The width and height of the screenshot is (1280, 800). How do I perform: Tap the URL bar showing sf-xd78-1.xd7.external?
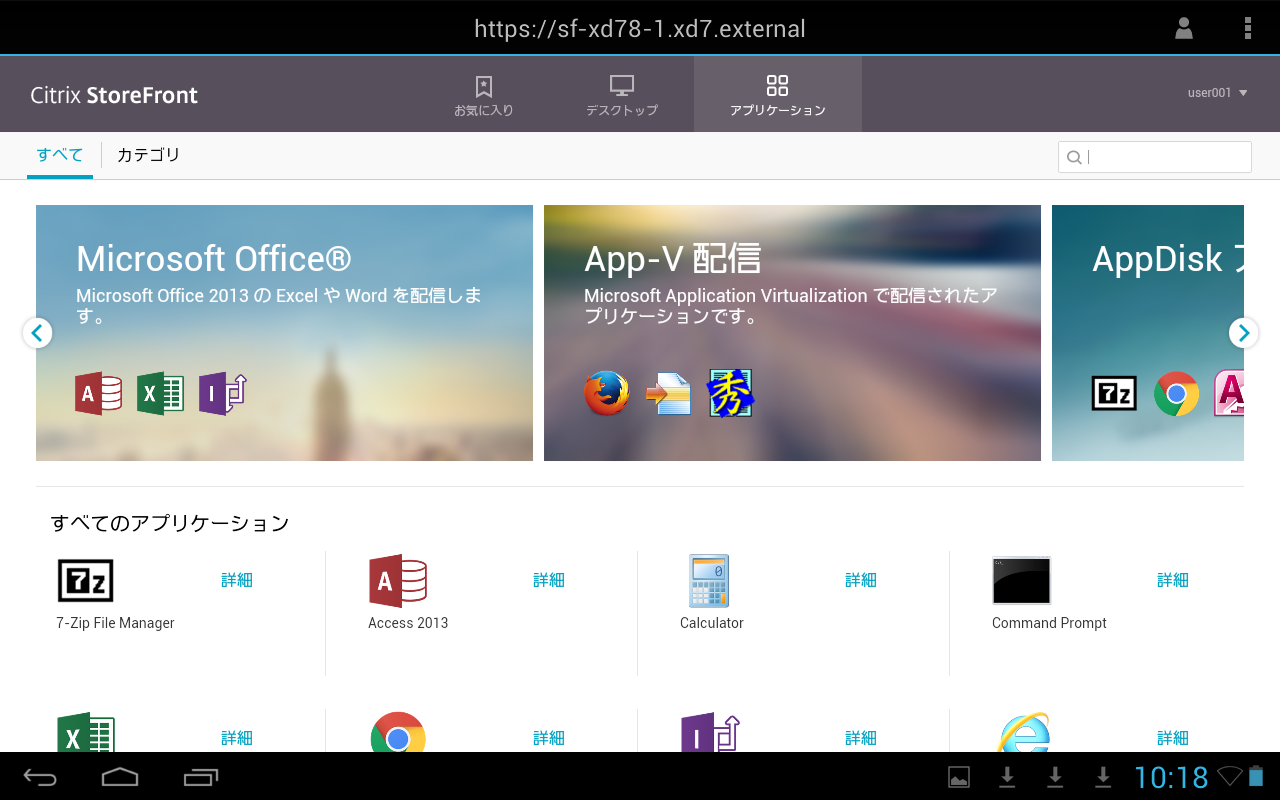tap(640, 28)
